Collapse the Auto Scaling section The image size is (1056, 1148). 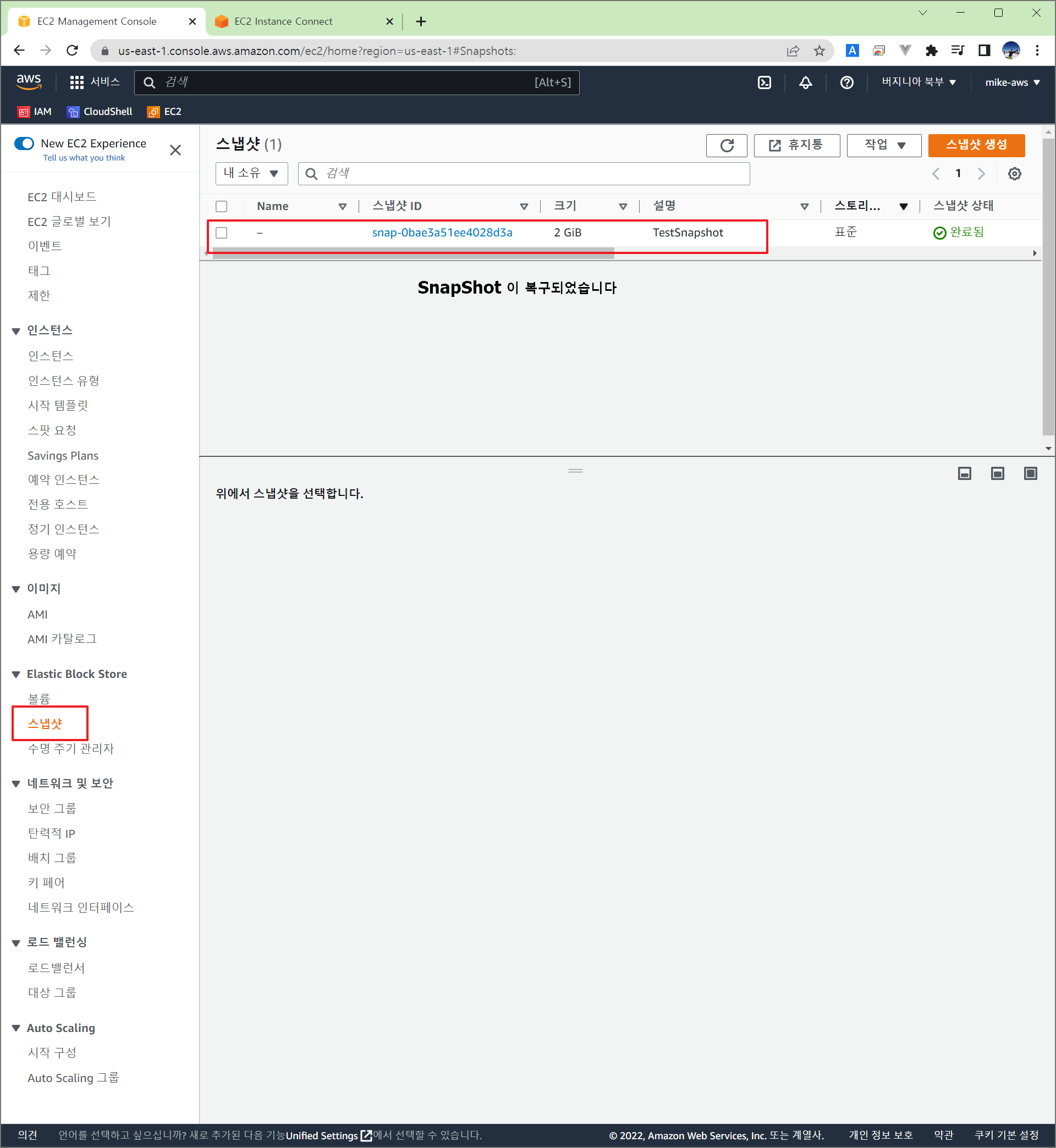point(16,1028)
